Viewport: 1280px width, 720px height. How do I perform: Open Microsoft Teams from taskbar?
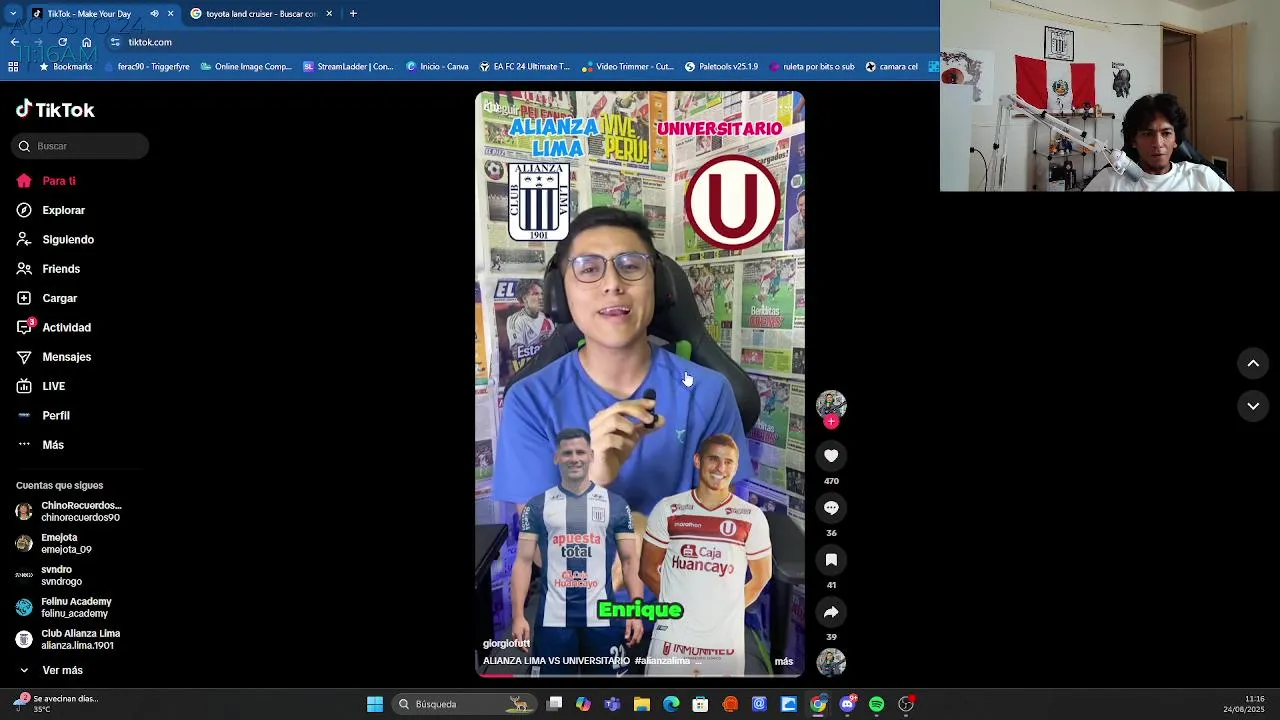tap(612, 704)
